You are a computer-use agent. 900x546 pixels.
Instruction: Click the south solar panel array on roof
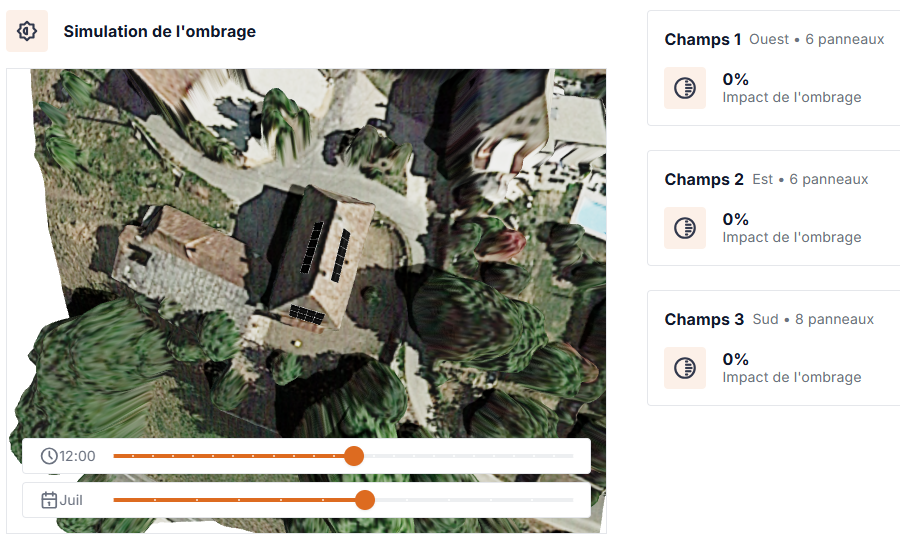click(x=307, y=314)
